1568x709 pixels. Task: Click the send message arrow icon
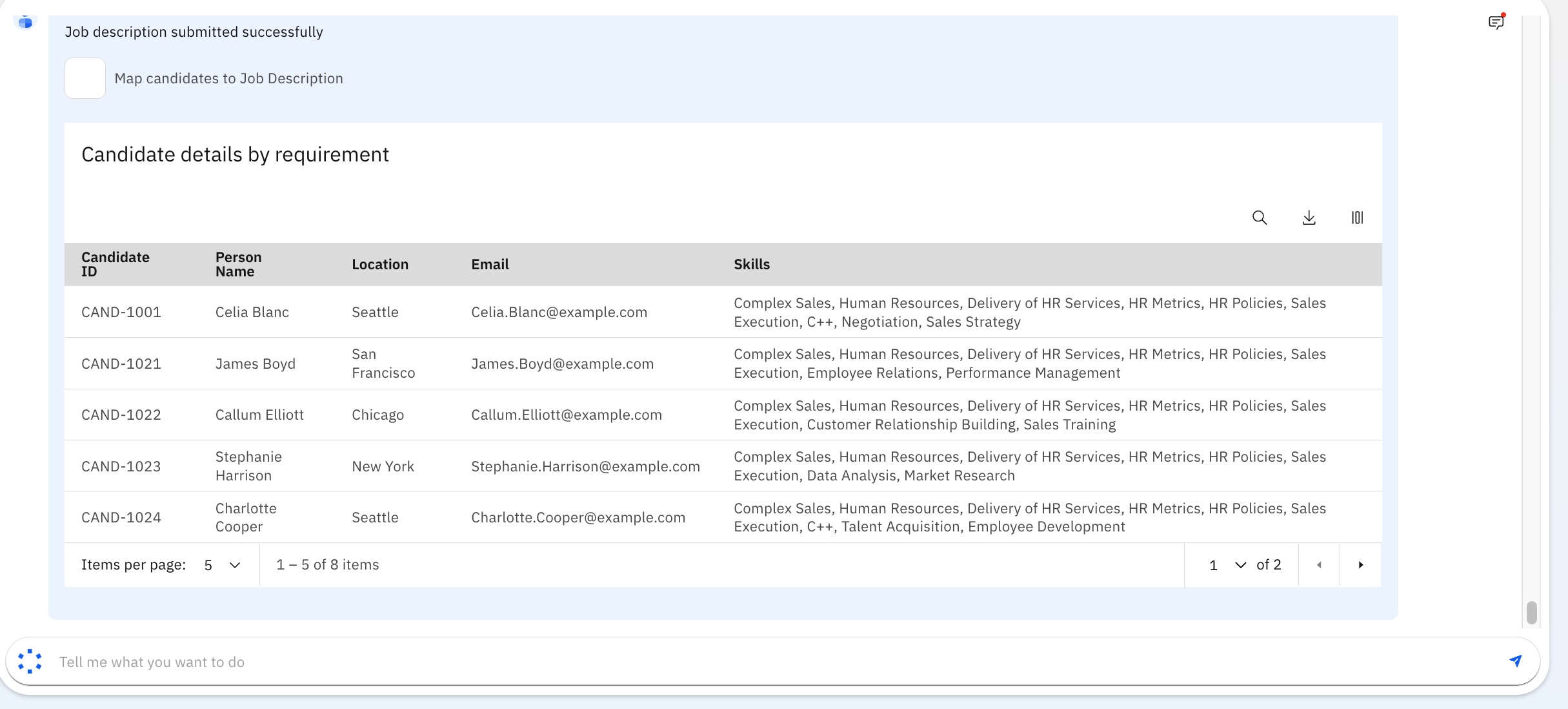[x=1516, y=661]
